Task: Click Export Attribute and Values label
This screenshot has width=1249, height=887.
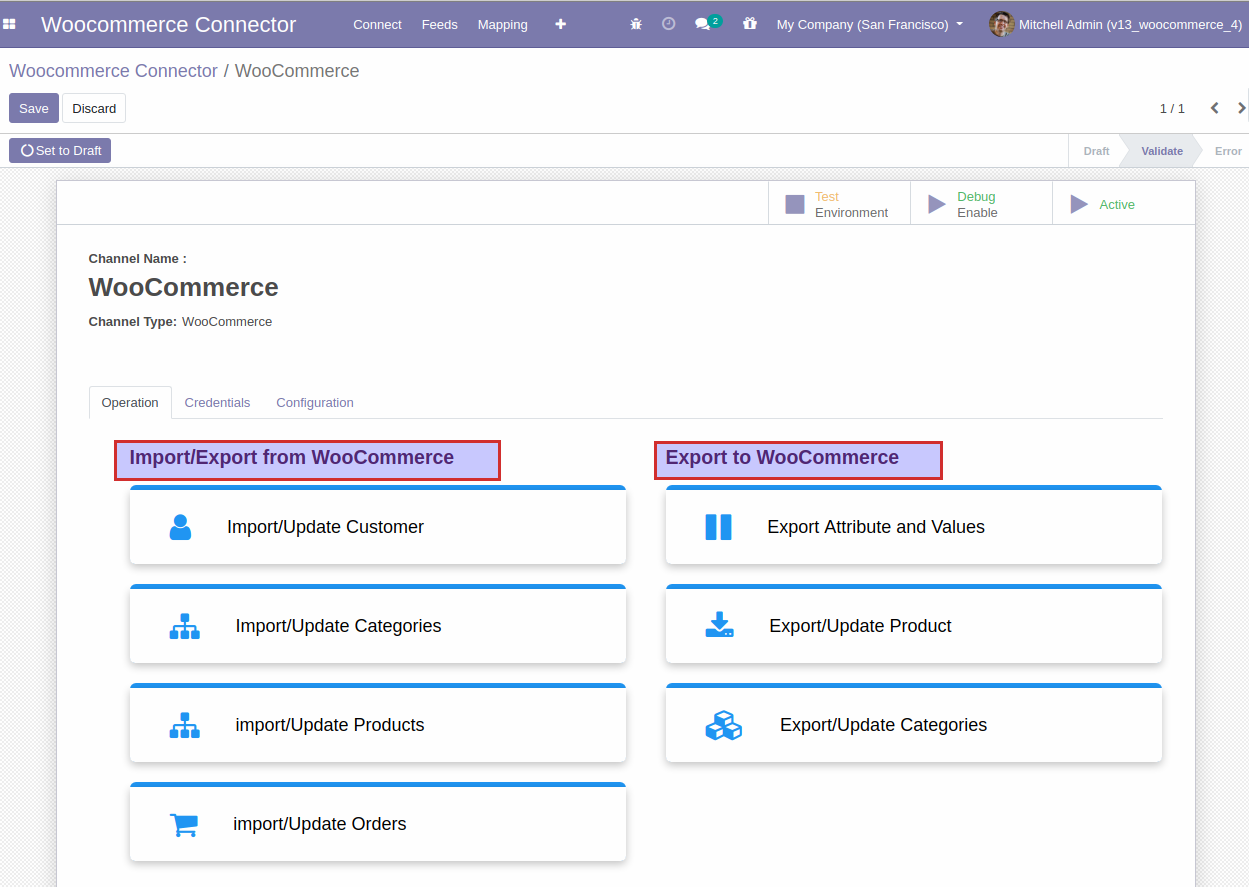Action: pyautogui.click(x=876, y=527)
